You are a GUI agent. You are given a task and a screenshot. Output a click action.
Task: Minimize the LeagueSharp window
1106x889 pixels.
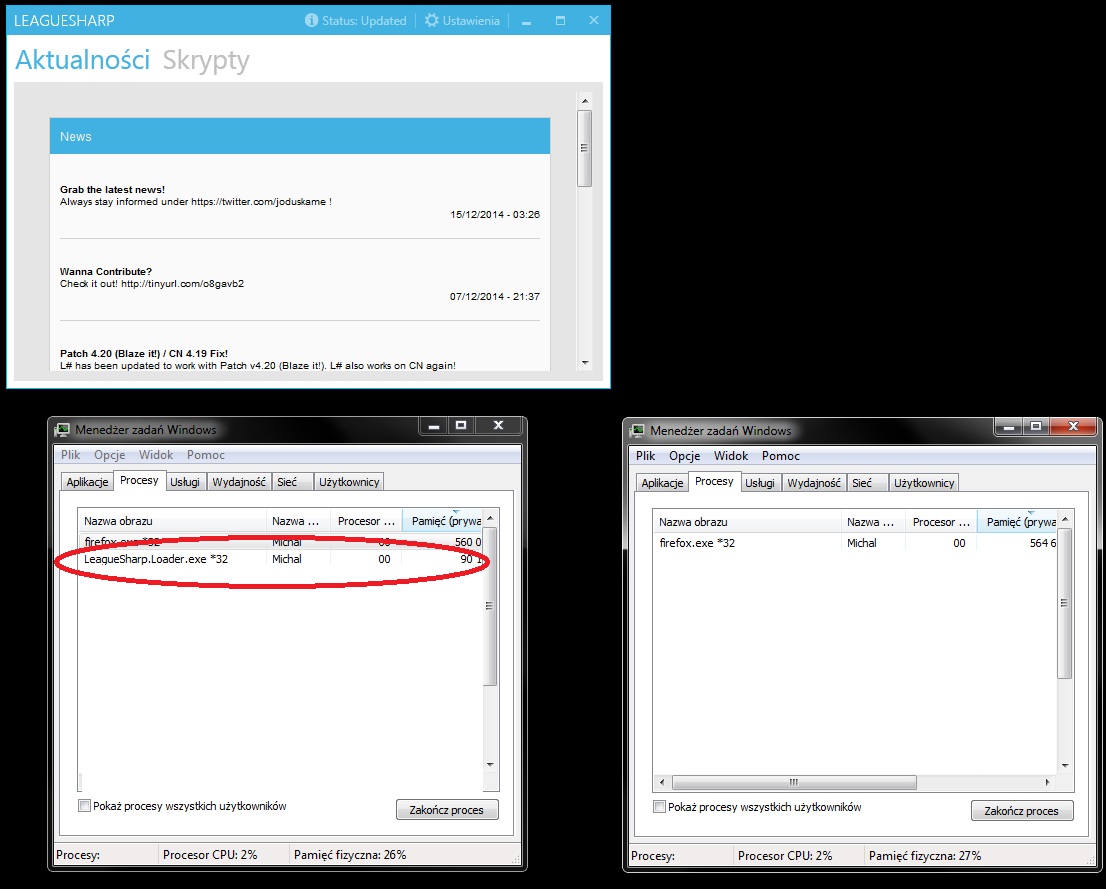pyautogui.click(x=526, y=21)
